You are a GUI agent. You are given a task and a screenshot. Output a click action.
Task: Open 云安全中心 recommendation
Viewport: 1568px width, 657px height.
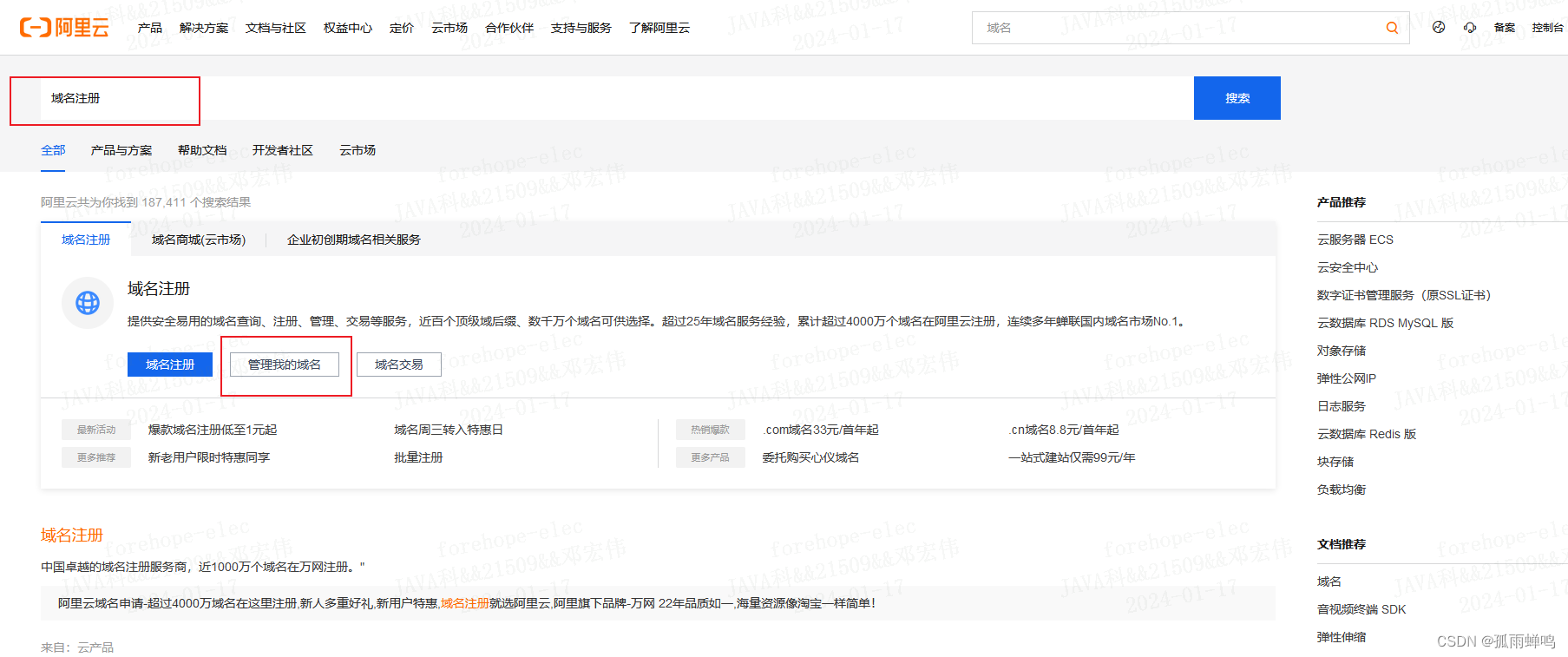(1348, 267)
